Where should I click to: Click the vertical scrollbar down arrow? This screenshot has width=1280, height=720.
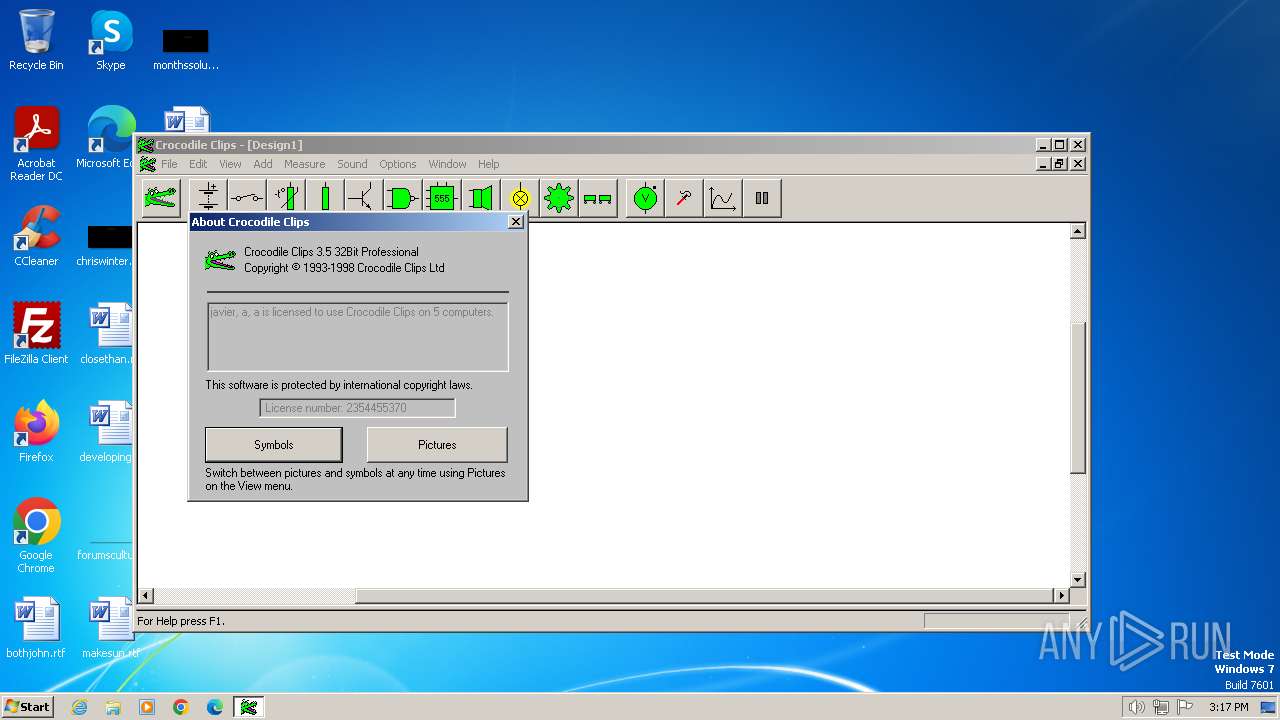pos(1077,580)
